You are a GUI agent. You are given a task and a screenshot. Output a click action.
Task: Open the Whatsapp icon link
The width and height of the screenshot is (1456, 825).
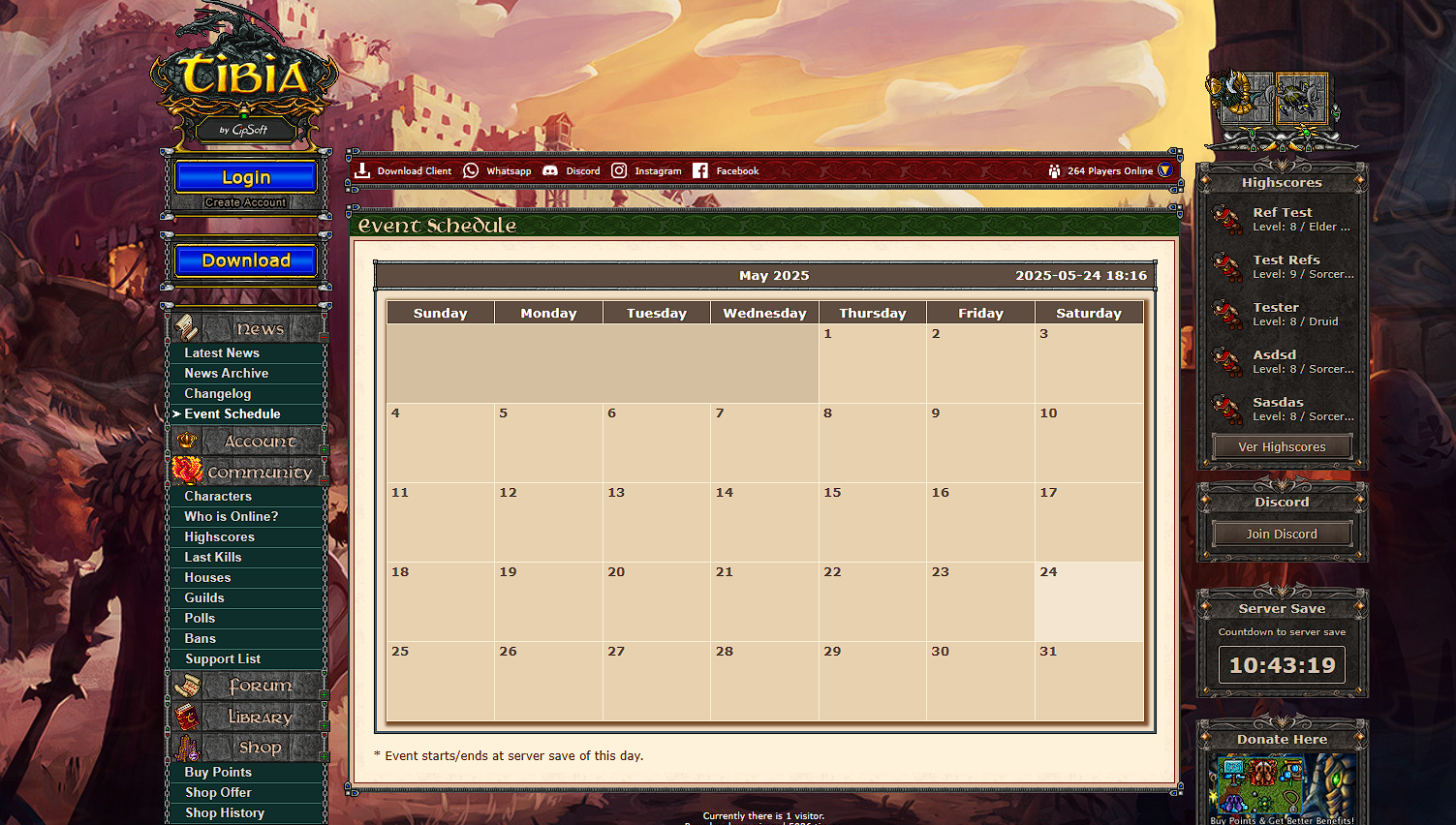471,170
